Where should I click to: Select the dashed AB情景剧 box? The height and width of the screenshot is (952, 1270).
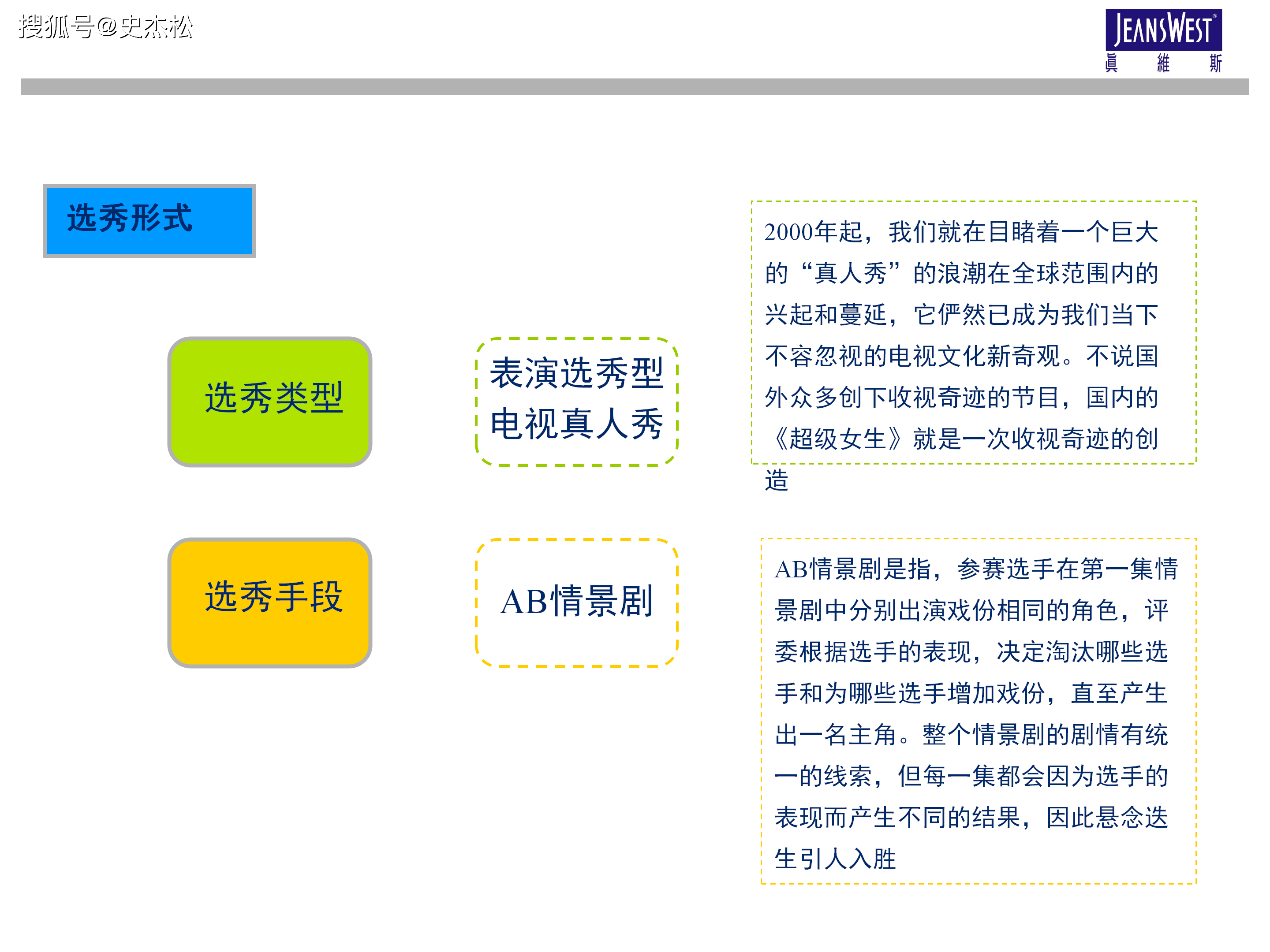click(576, 602)
